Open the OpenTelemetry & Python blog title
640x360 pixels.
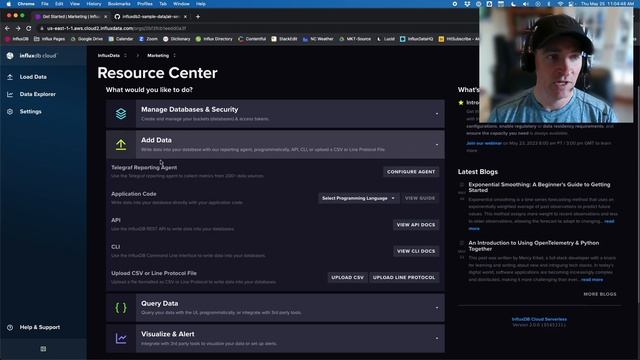tap(533, 246)
